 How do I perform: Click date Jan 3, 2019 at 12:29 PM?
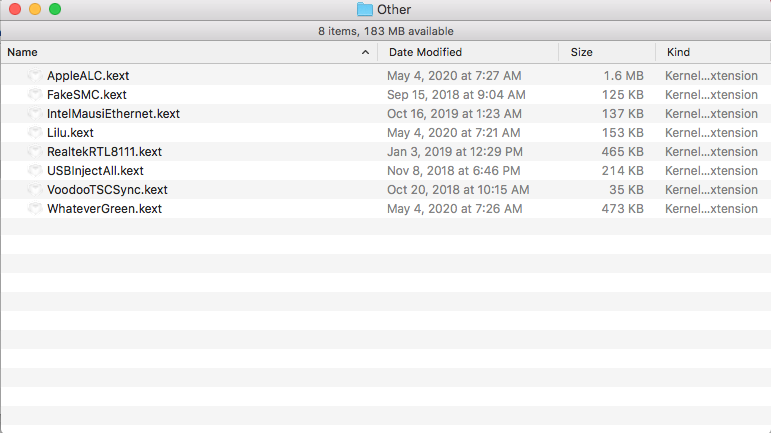(x=454, y=151)
